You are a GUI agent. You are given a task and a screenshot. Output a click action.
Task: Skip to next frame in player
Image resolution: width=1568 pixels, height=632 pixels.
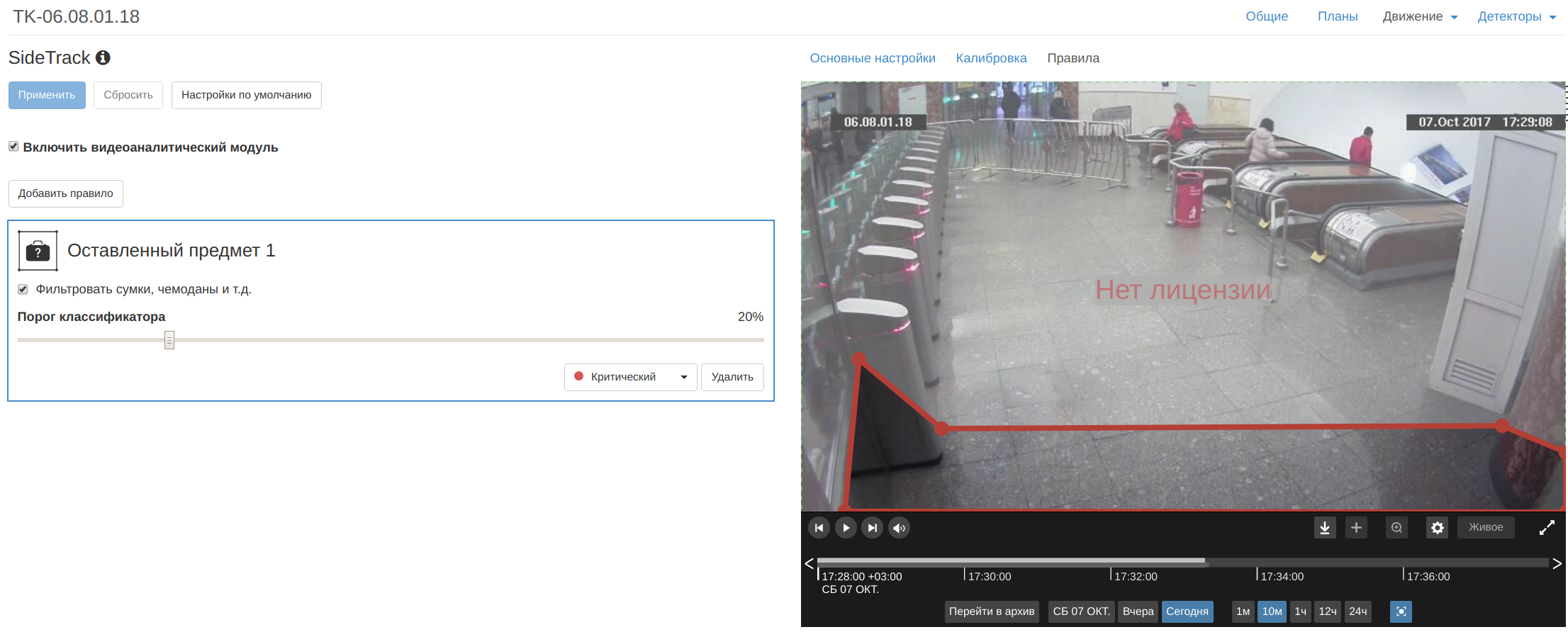[872, 528]
